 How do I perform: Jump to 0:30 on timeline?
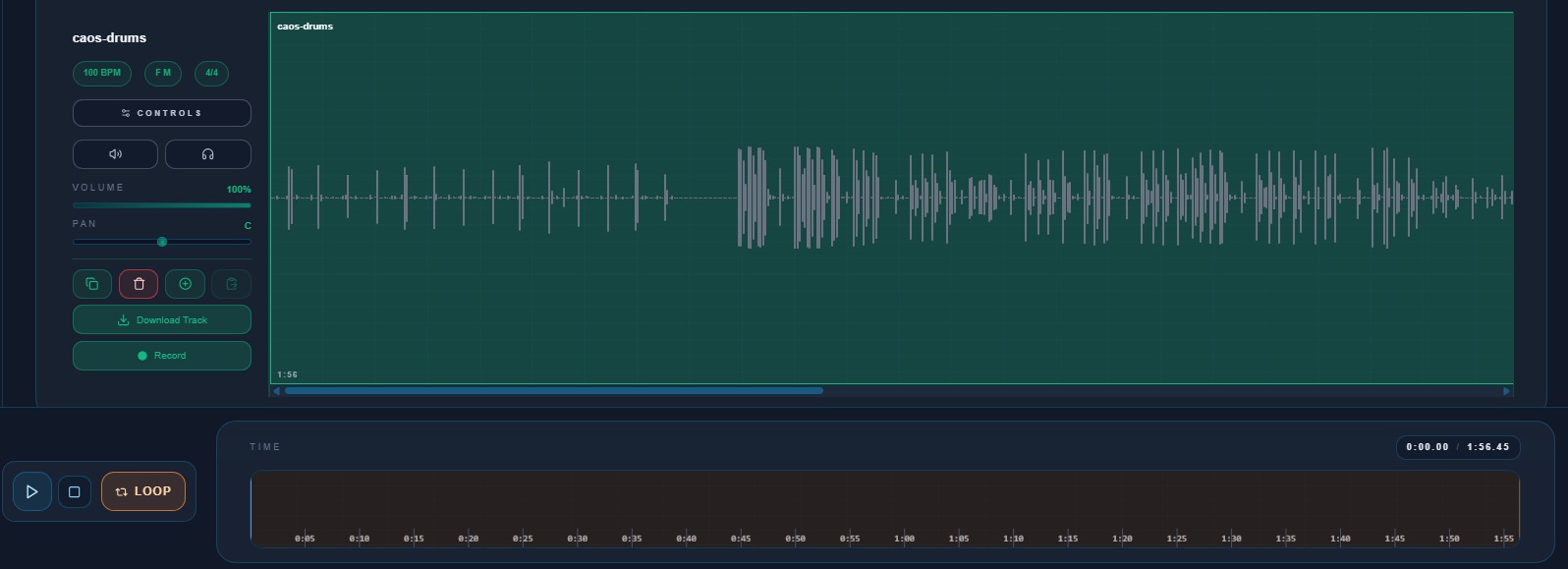(x=578, y=539)
